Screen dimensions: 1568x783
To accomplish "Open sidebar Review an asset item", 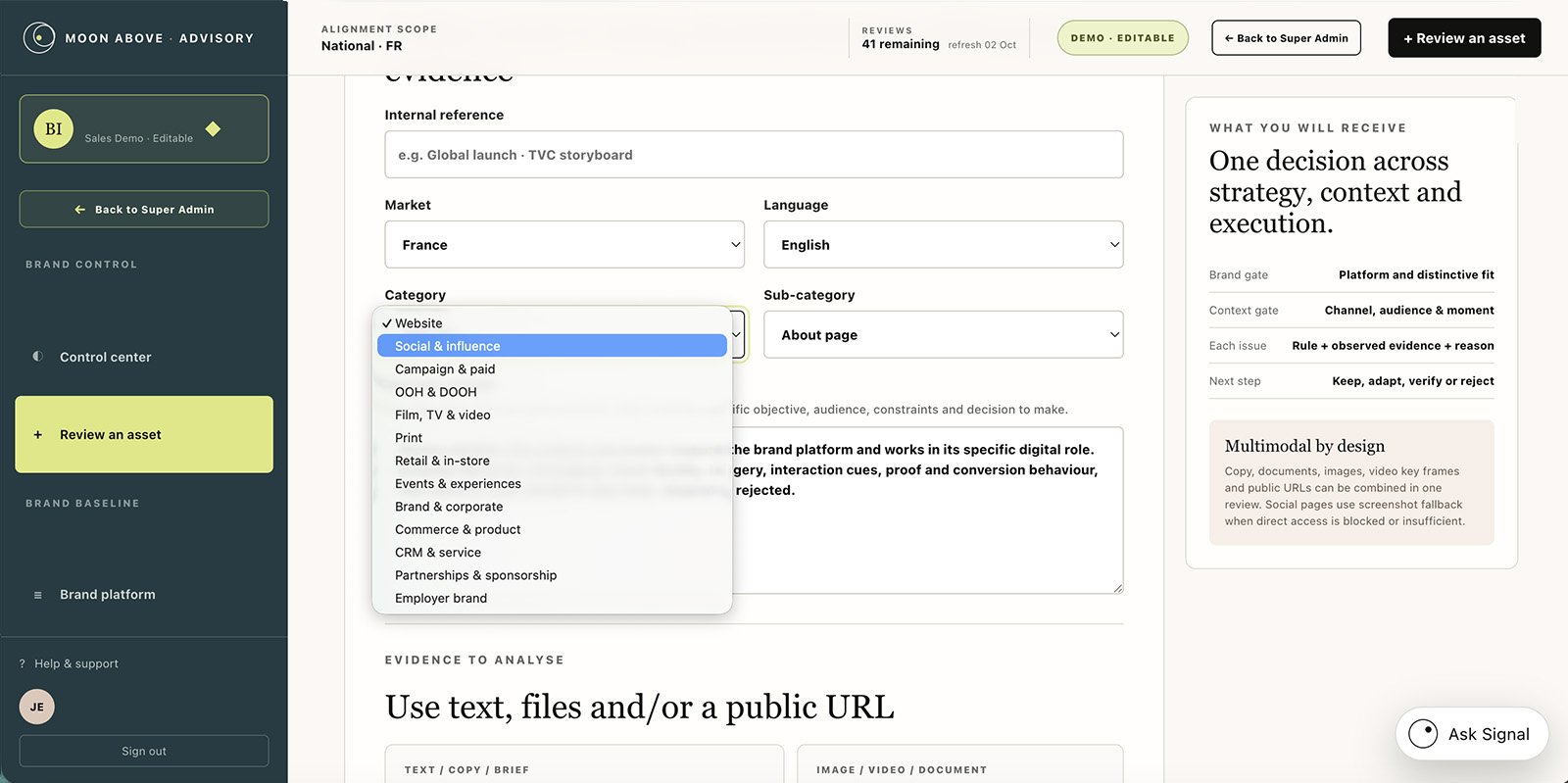I will coord(144,435).
